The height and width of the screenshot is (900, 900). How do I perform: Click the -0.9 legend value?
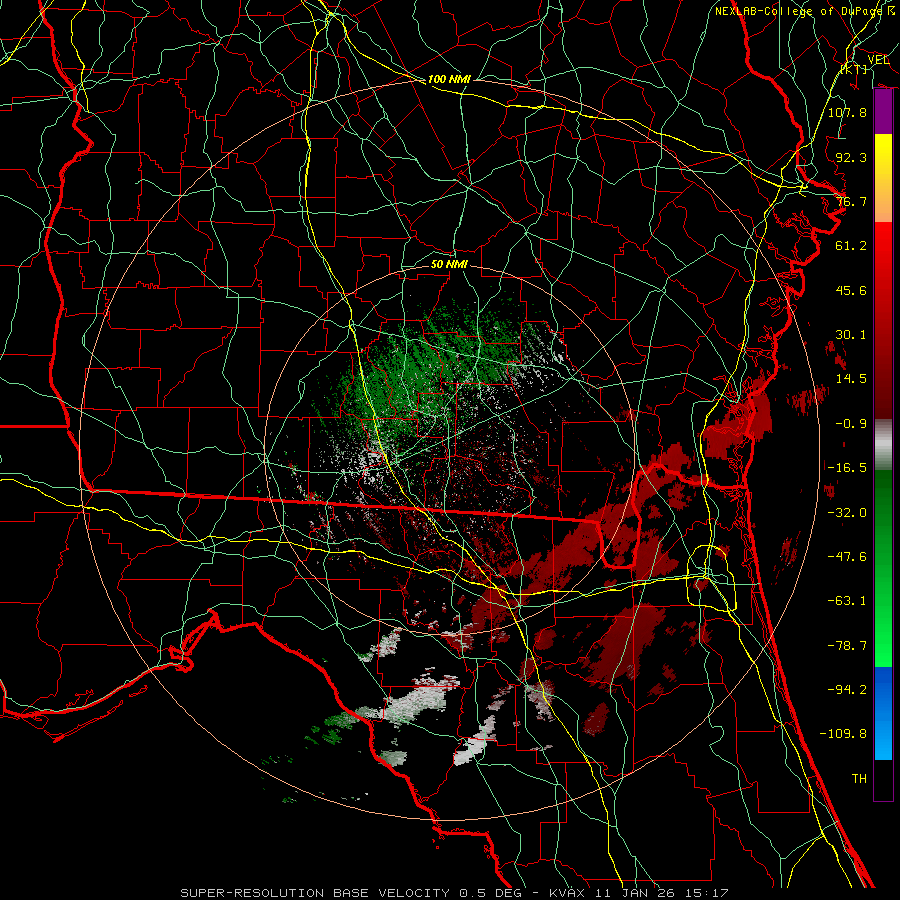851,424
